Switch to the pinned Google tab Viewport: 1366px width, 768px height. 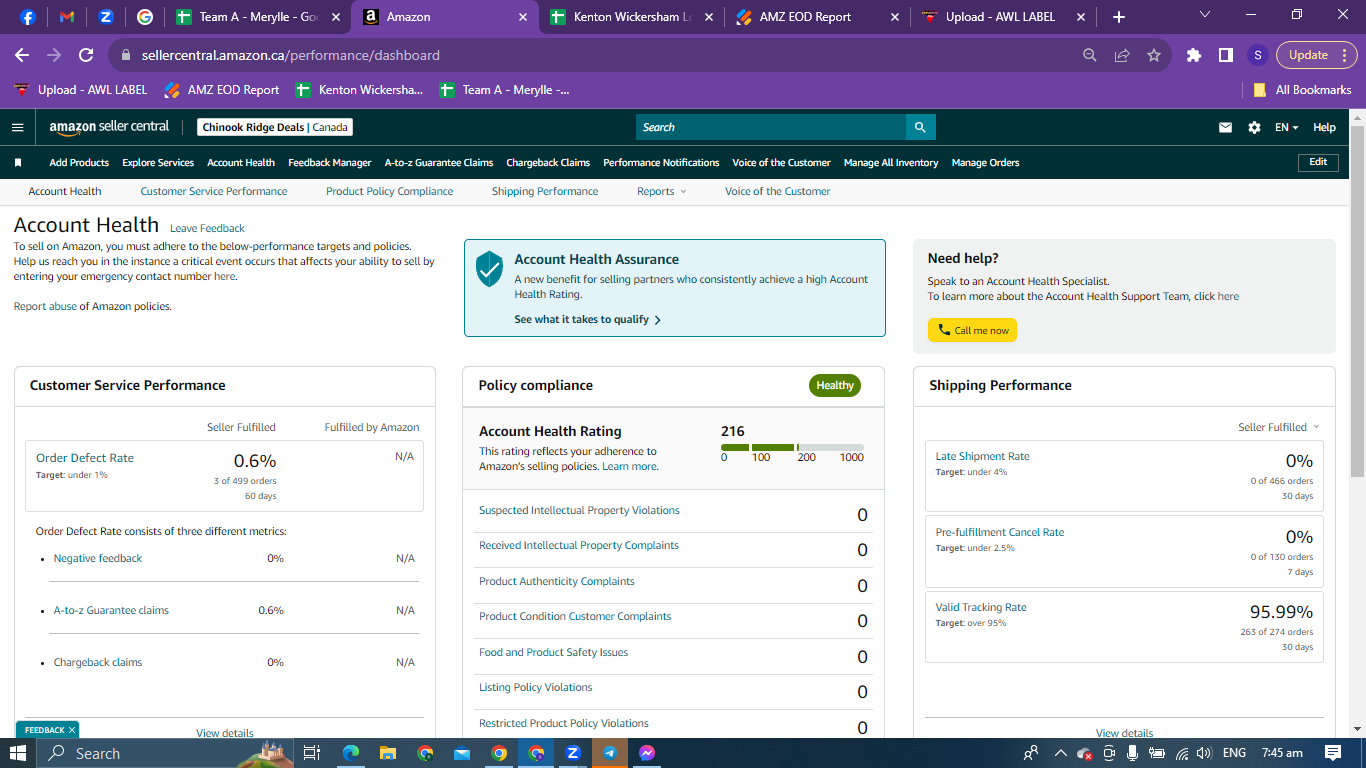pyautogui.click(x=145, y=17)
